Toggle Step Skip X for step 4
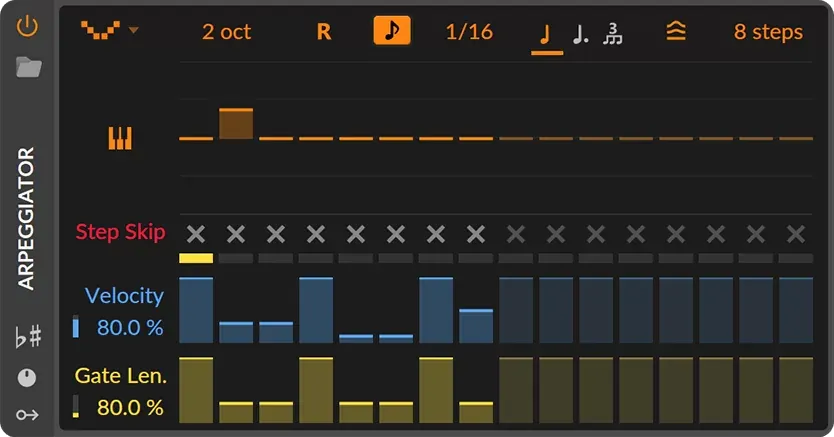 point(316,234)
